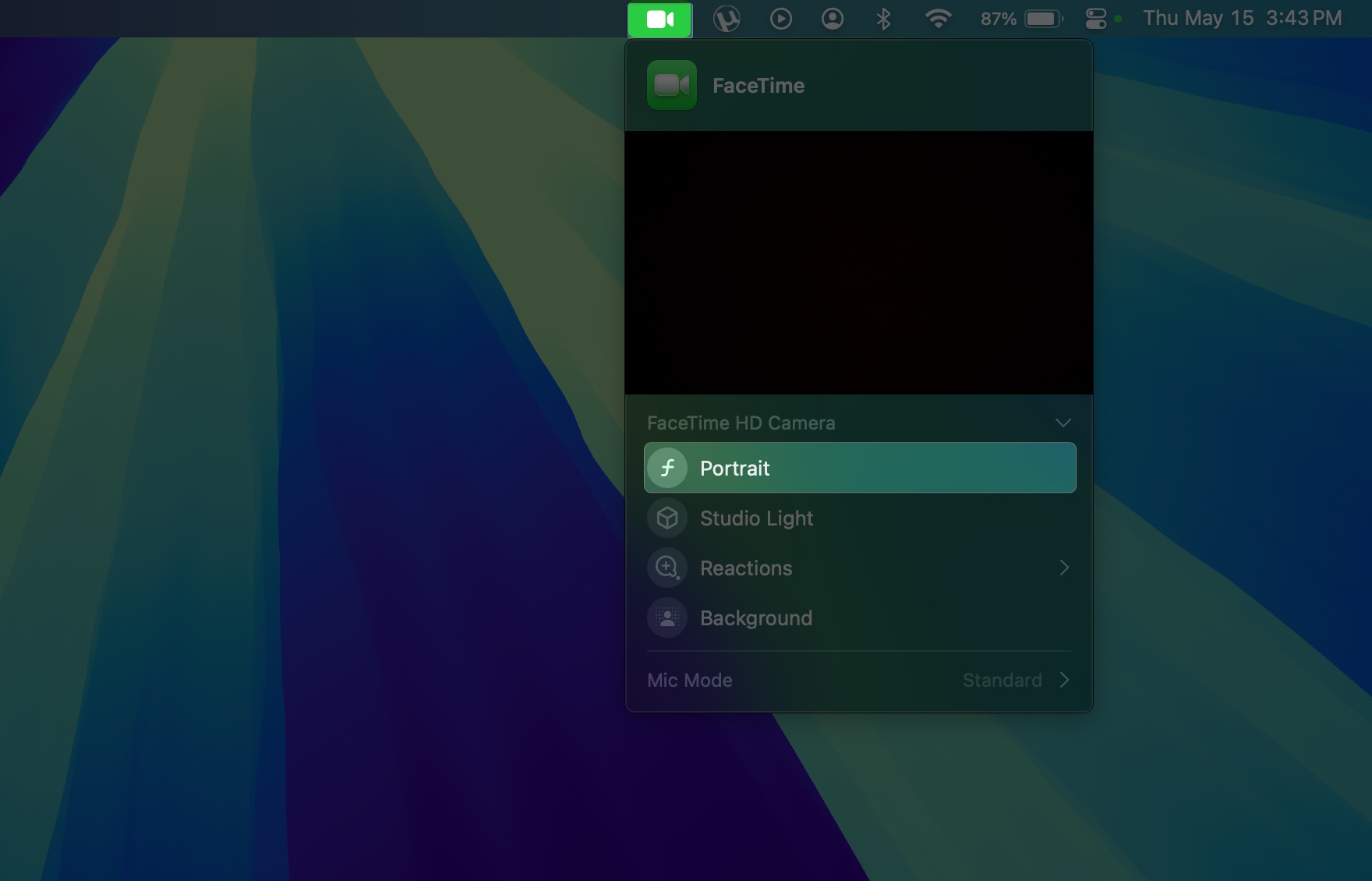The width and height of the screenshot is (1372, 881).
Task: Expand the Reactions submenu
Action: click(x=1063, y=568)
